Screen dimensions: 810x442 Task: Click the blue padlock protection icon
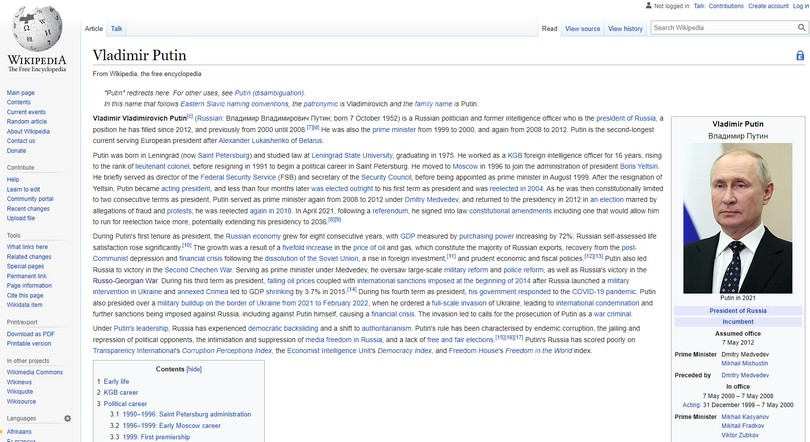(799, 56)
